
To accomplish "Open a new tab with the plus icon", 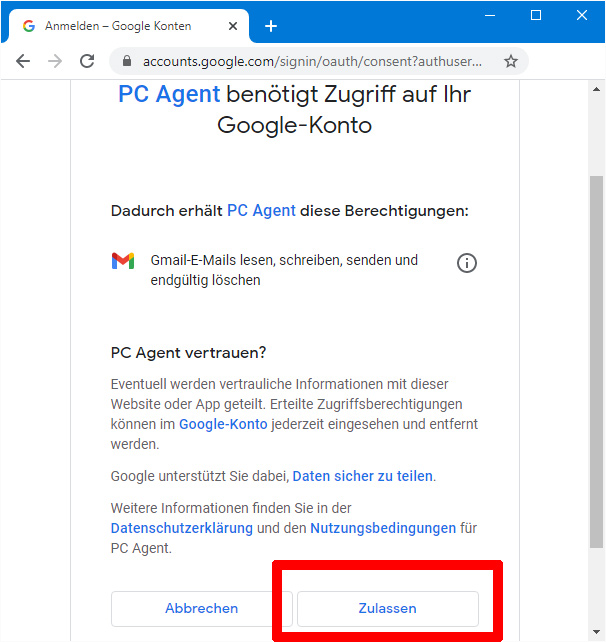I will tap(271, 26).
